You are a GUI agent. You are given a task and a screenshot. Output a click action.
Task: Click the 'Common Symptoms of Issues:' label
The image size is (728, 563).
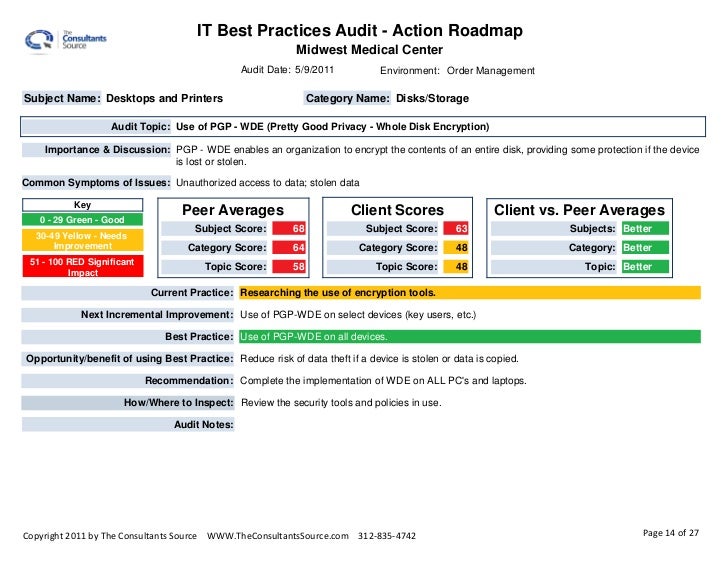coord(97,183)
